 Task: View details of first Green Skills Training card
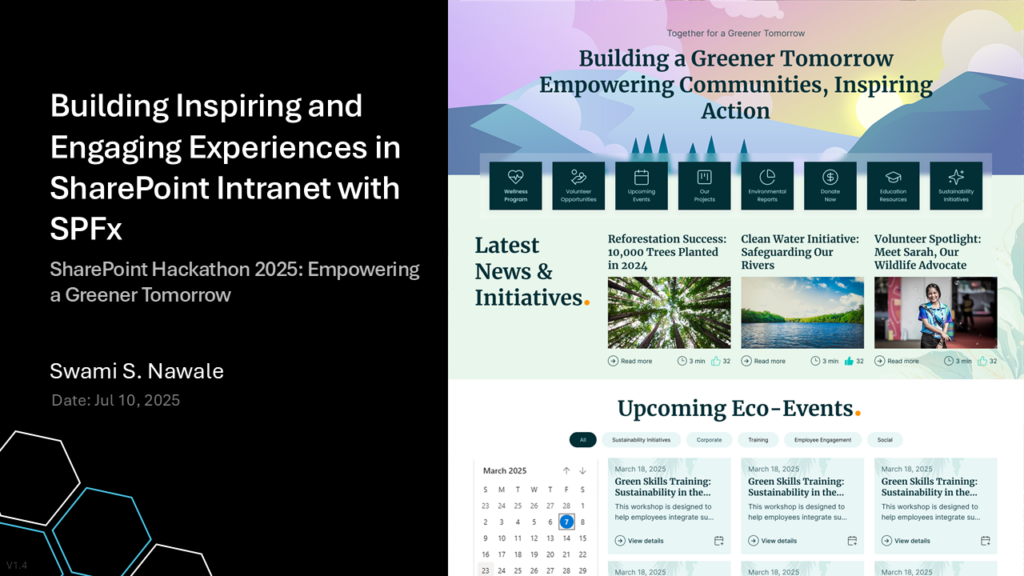tap(639, 541)
